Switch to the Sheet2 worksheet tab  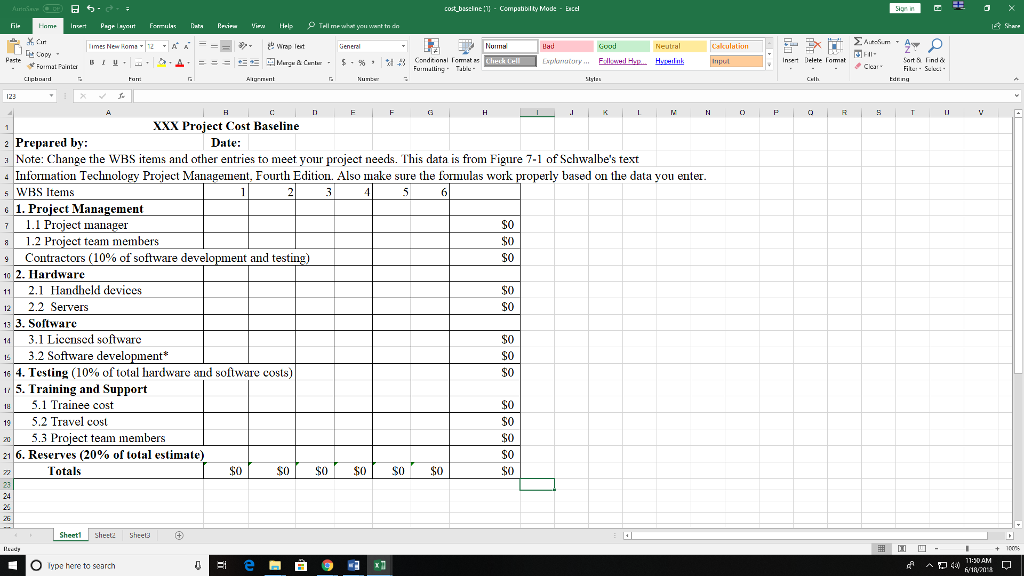(104, 535)
